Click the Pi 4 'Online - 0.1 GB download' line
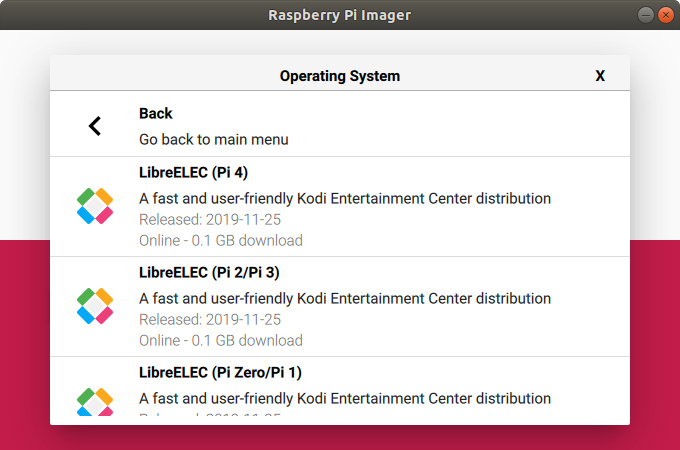 [221, 241]
